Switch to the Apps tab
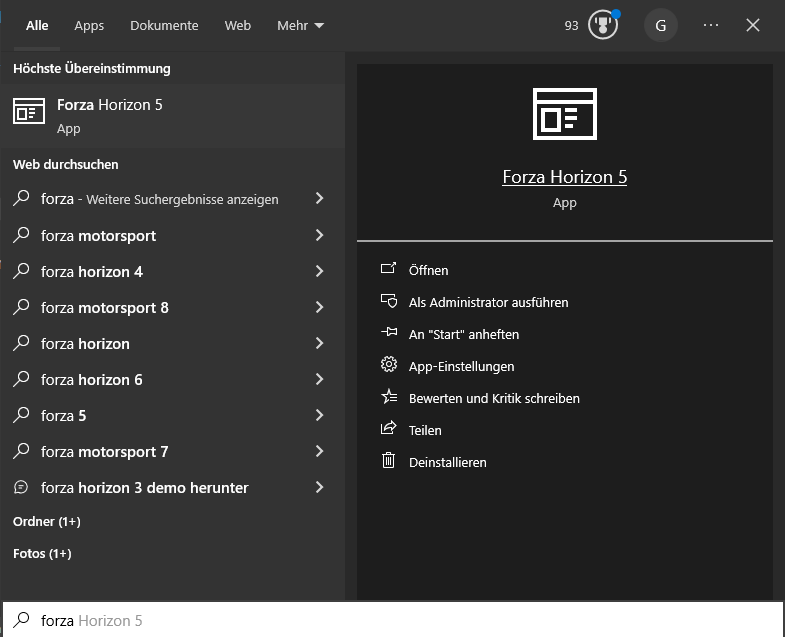785x637 pixels. [x=89, y=25]
